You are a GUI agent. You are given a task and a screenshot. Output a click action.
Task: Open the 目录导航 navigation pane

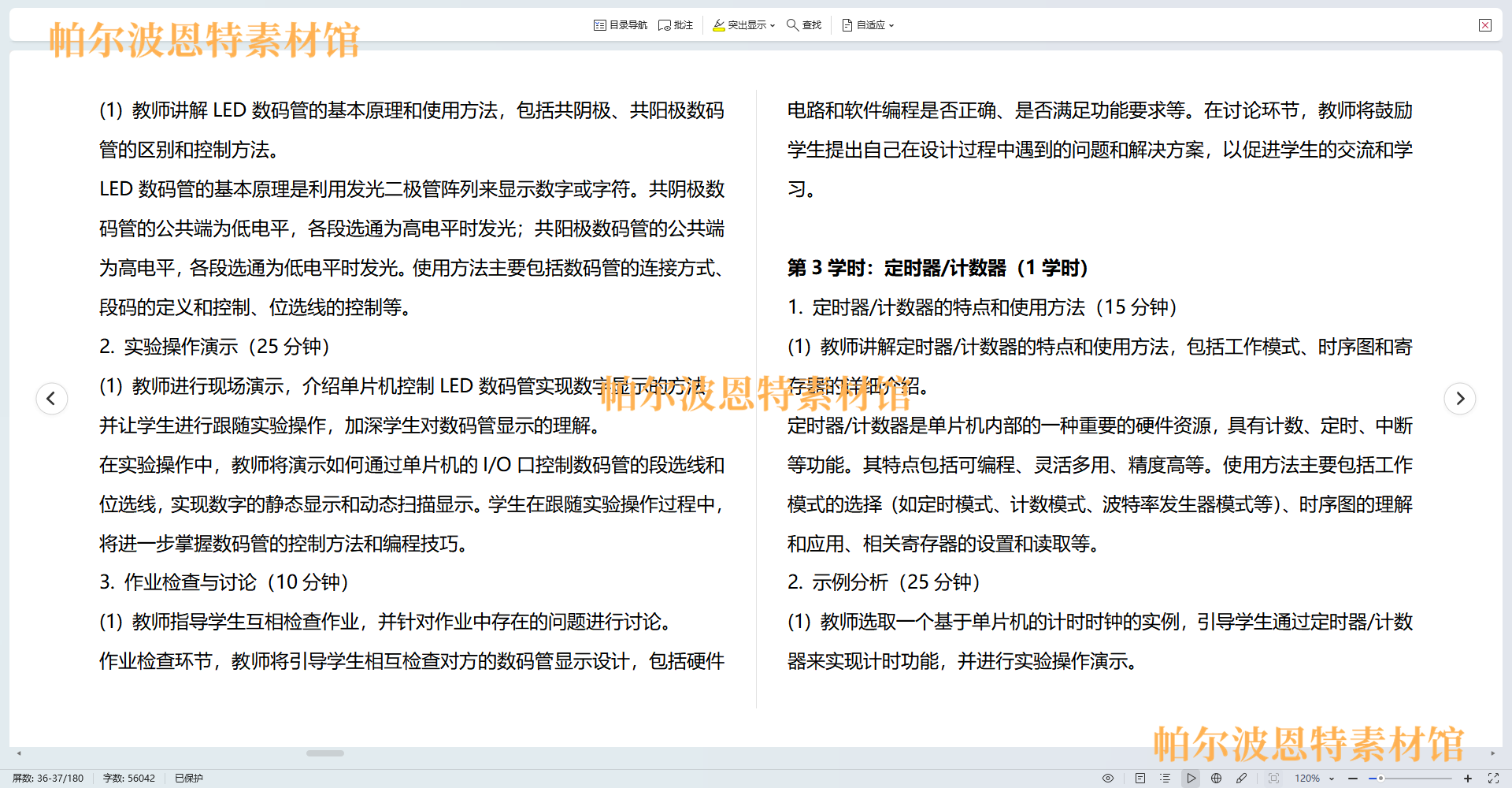tap(620, 25)
